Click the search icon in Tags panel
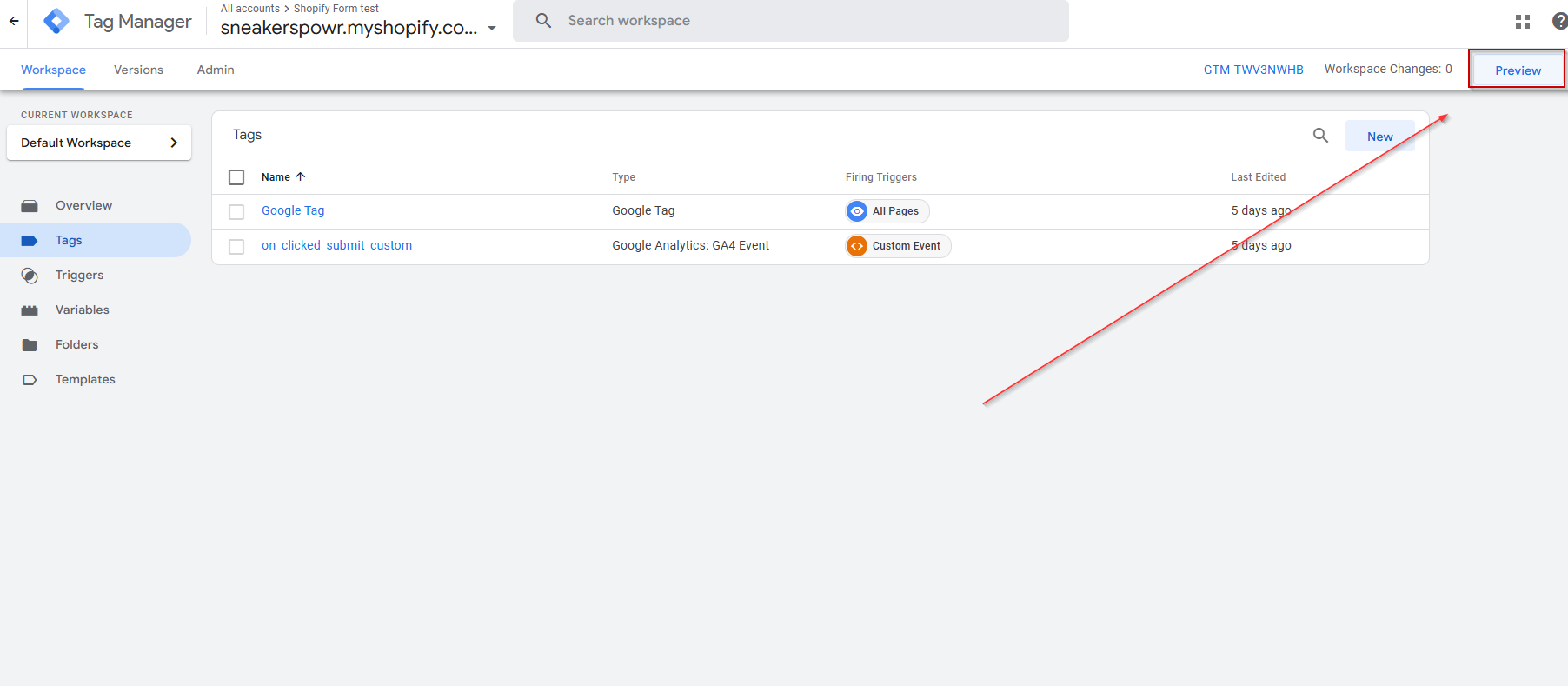The width and height of the screenshot is (1568, 686). point(1320,136)
